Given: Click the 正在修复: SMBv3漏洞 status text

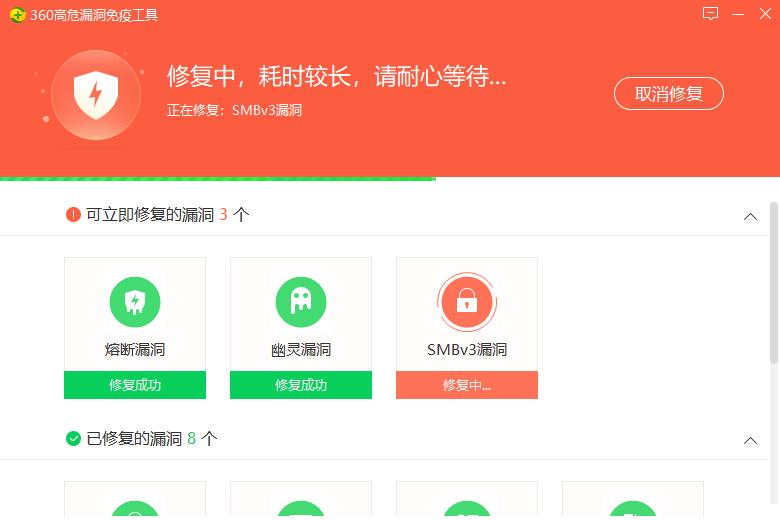Looking at the screenshot, I should point(234,110).
